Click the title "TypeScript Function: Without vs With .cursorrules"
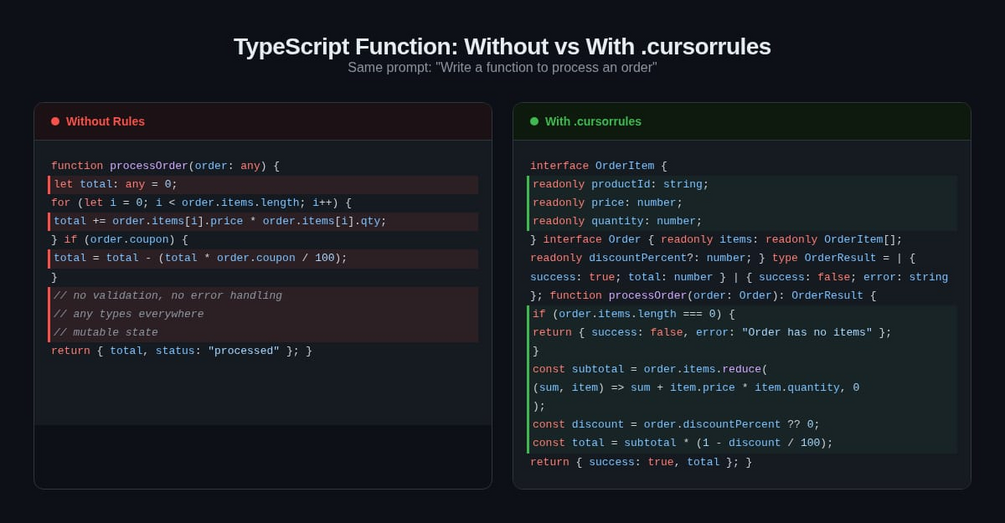1005x523 pixels. [x=502, y=46]
